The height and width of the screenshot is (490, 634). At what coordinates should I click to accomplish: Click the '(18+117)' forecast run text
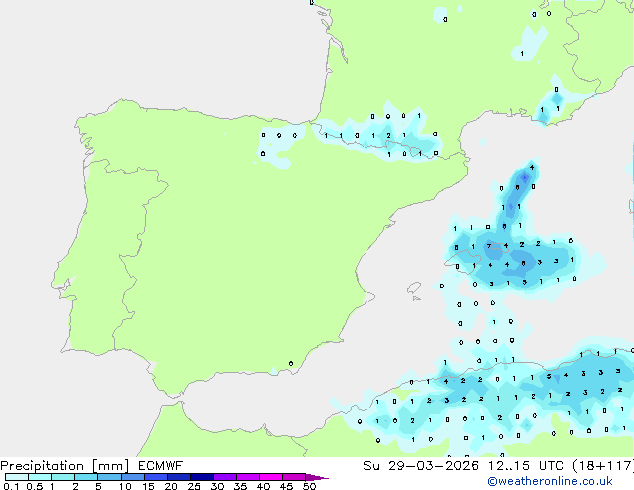603,466
